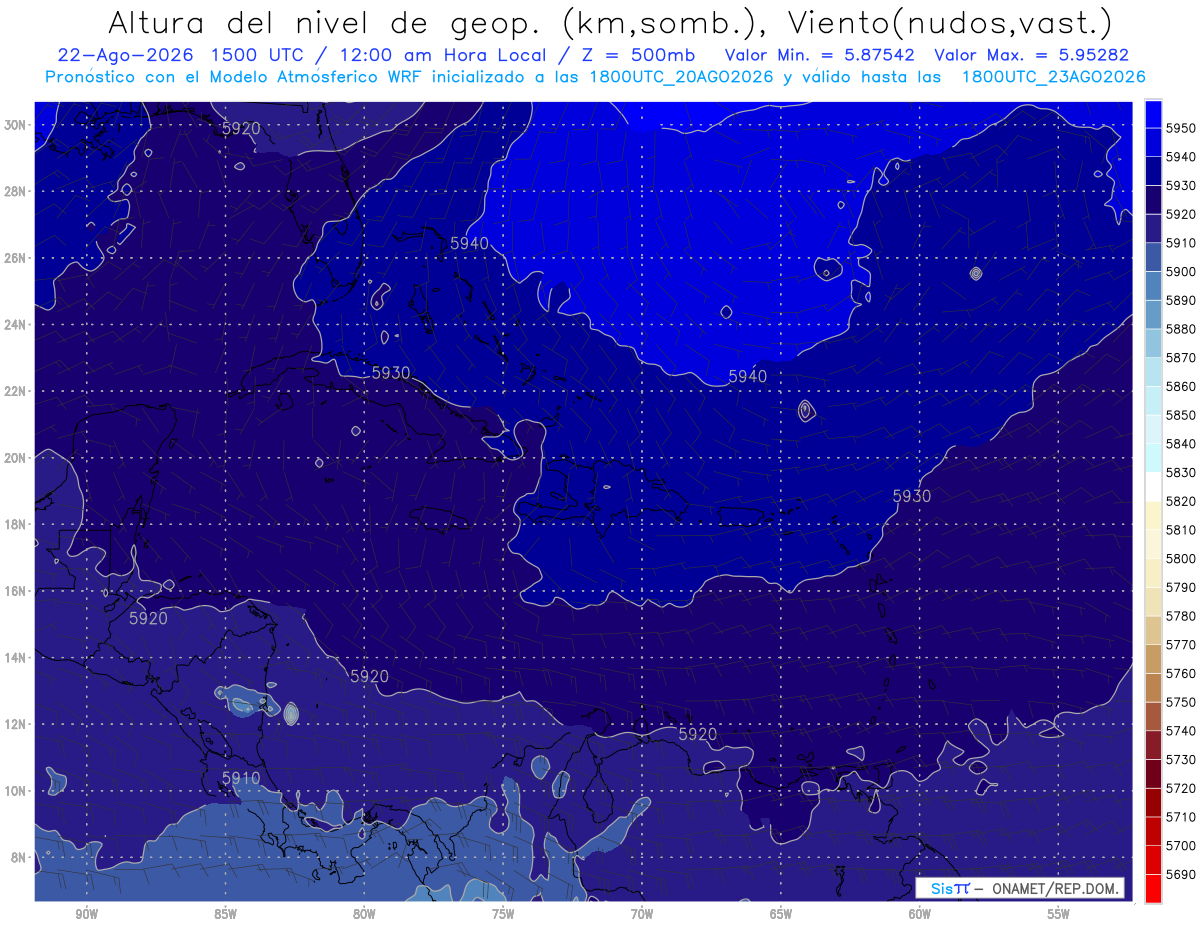Click the 5920 contour label near 30N

pyautogui.click(x=240, y=128)
